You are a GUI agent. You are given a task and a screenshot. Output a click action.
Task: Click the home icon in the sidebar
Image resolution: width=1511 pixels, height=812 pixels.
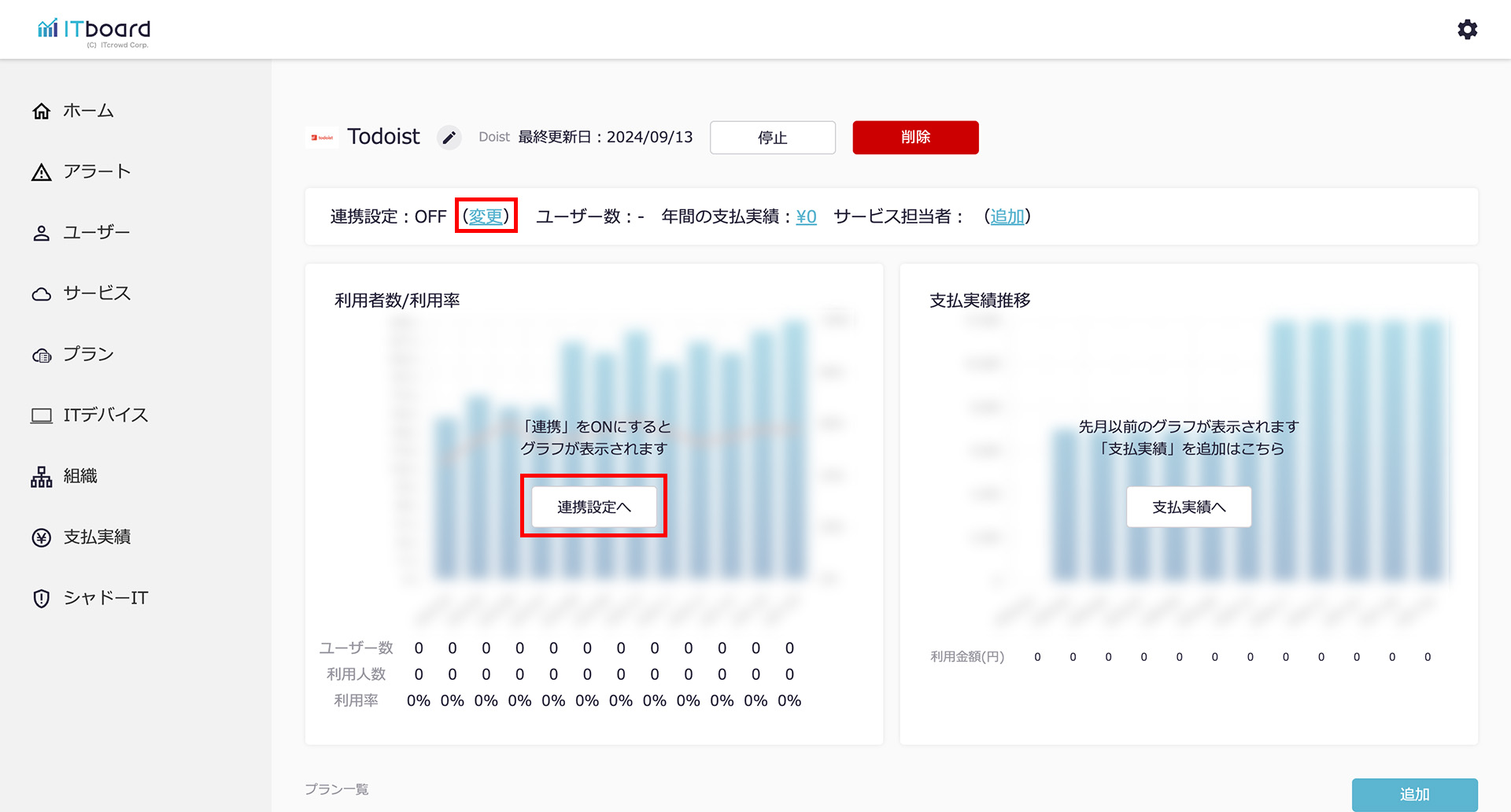pyautogui.click(x=42, y=111)
